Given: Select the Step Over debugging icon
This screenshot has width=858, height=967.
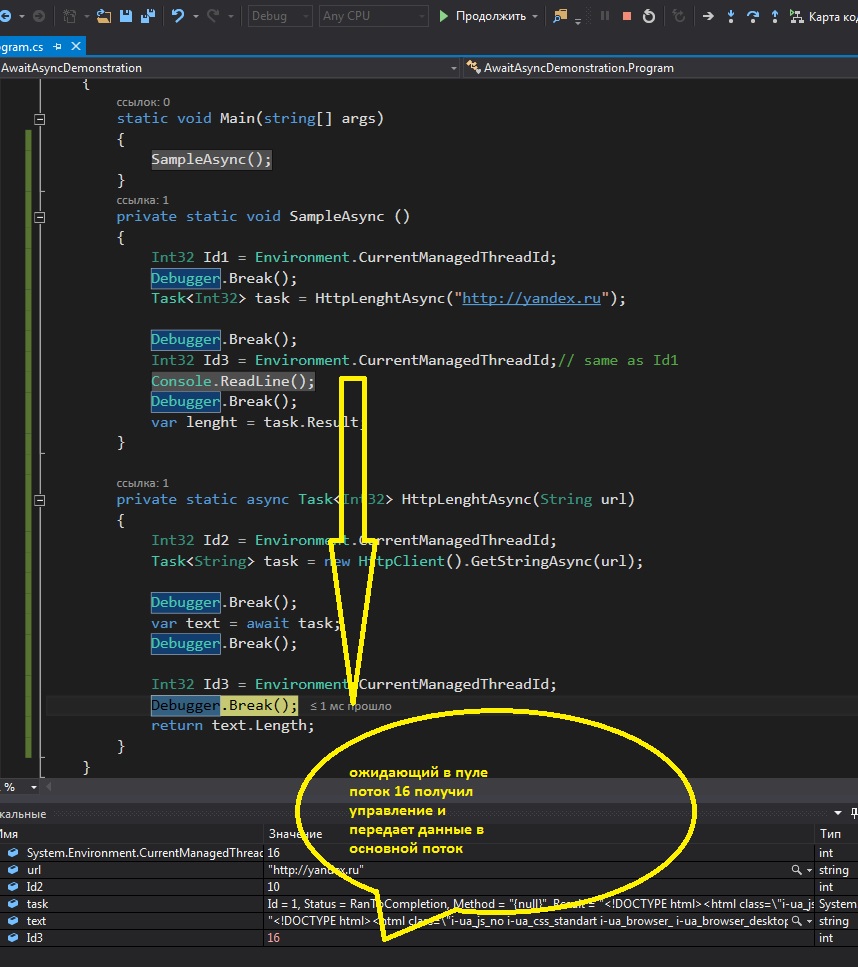Looking at the screenshot, I should [x=753, y=16].
